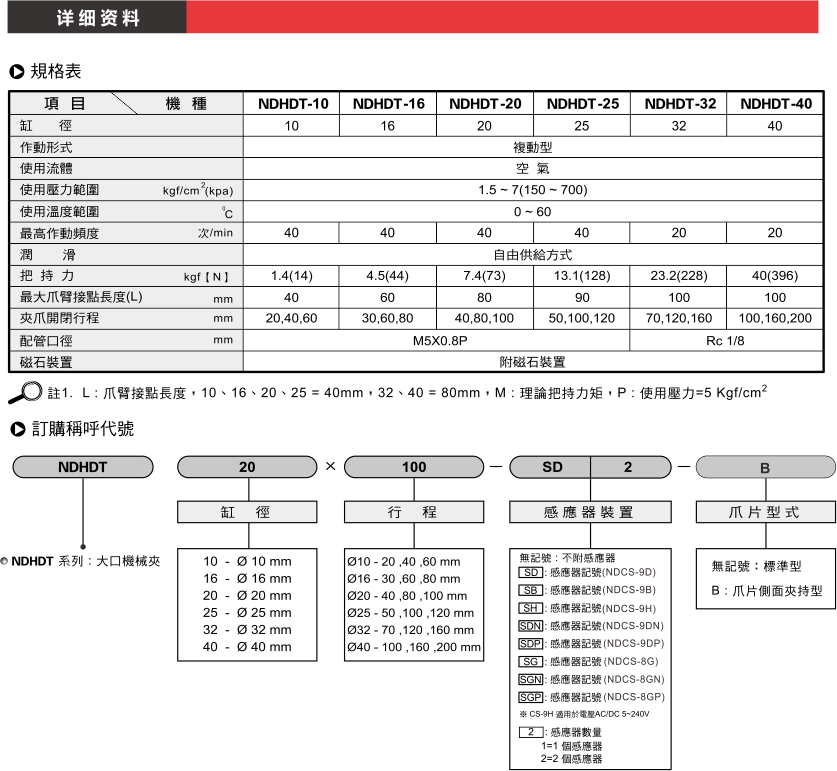This screenshot has height=771, width=837.
Task: Click the 感應器裝置 label box
Action: click(587, 512)
